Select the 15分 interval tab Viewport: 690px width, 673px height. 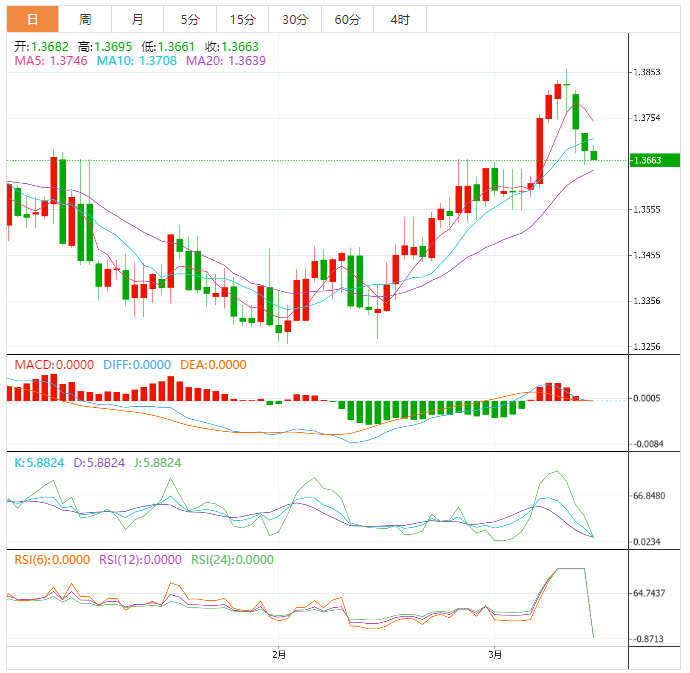pos(241,19)
